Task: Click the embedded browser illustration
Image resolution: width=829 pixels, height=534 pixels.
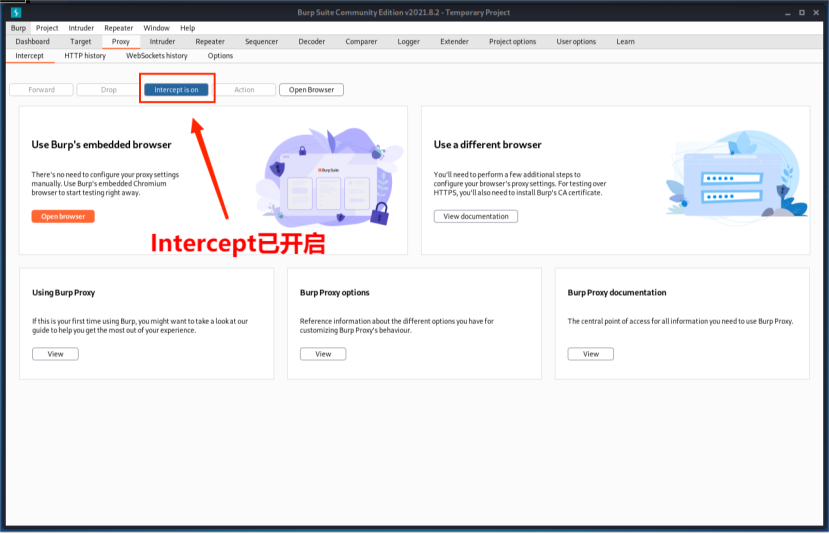Action: 329,177
